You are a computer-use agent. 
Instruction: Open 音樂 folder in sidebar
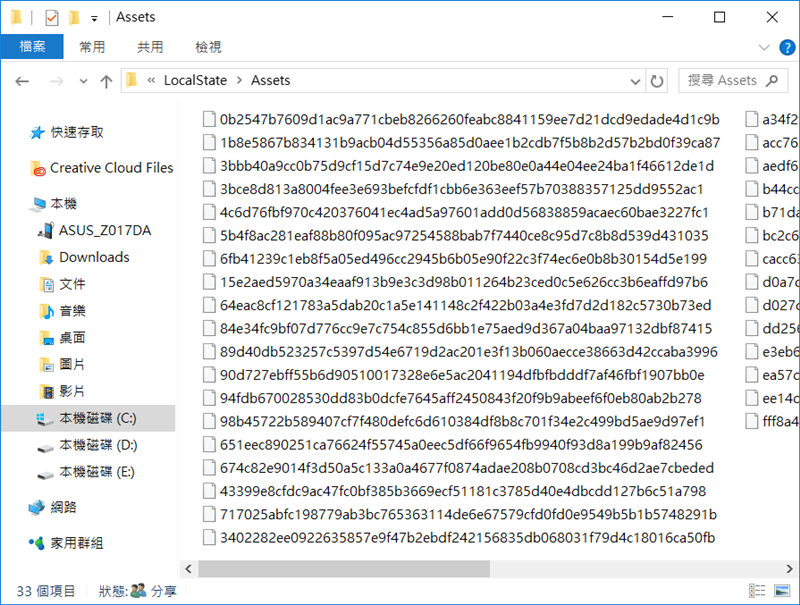[72, 311]
